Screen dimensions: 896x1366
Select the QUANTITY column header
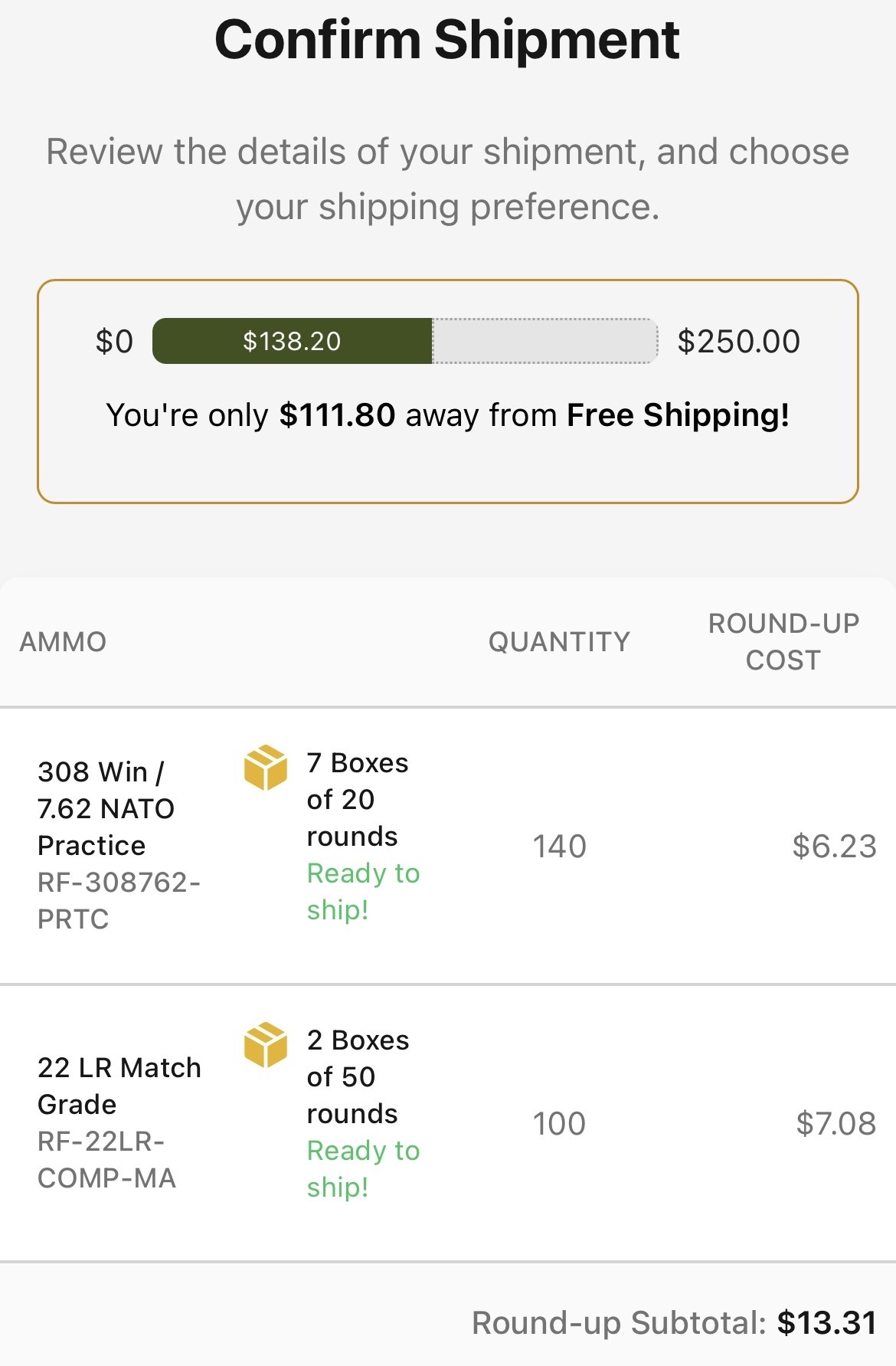coord(560,641)
